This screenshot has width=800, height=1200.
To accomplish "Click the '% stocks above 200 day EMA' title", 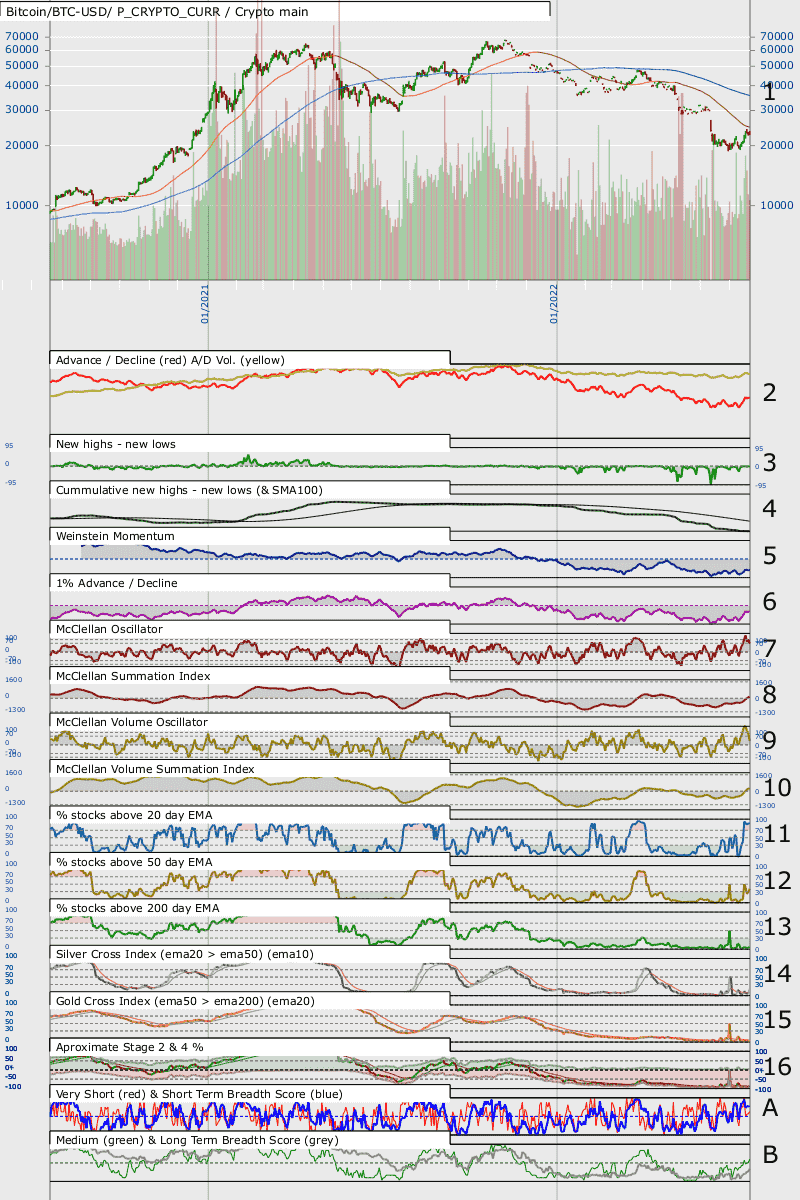I will point(137,908).
